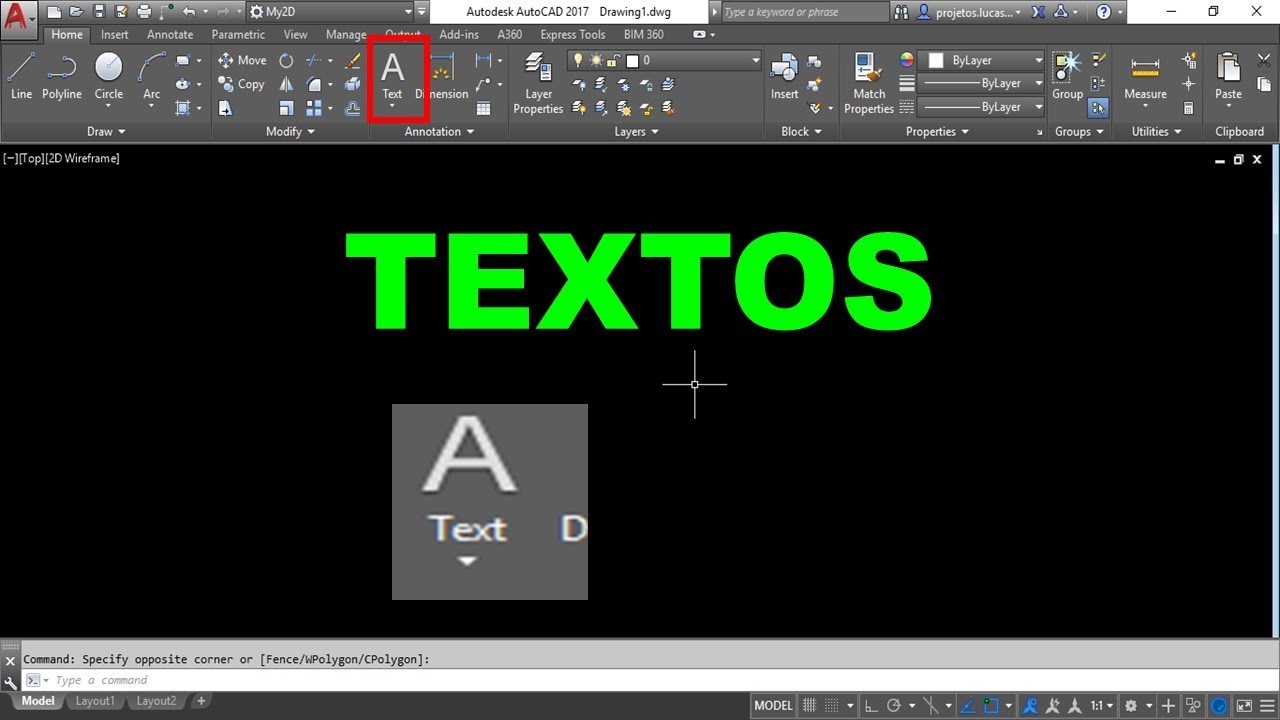1280x720 pixels.
Task: Select the Line drawing tool
Action: tap(21, 76)
